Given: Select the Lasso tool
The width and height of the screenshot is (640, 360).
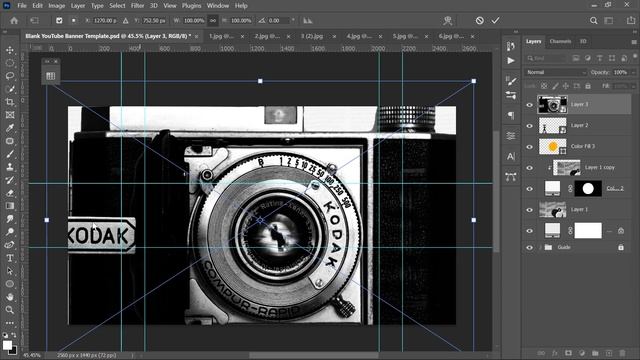Looking at the screenshot, I should click(10, 76).
